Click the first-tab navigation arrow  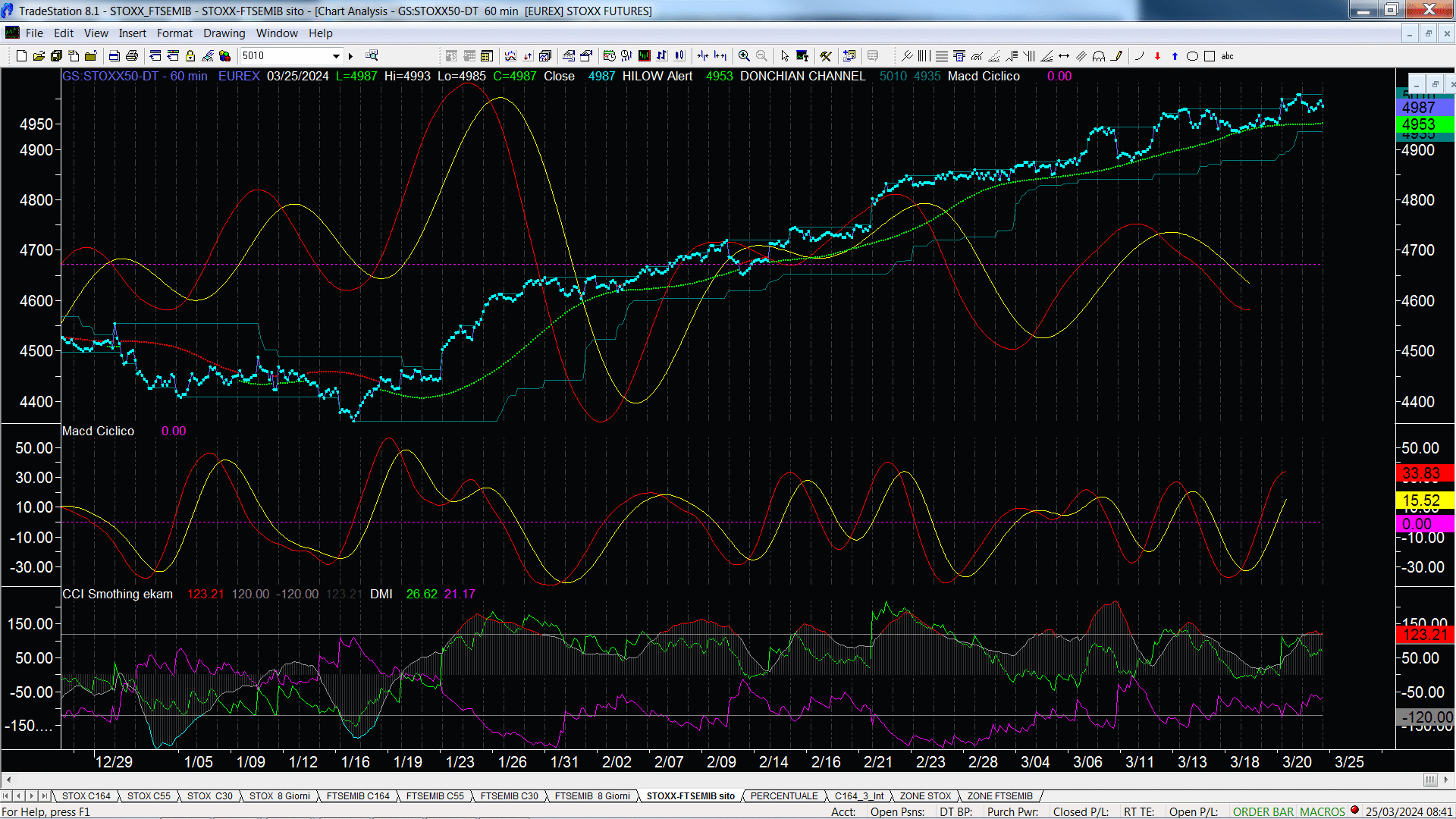coord(6,796)
